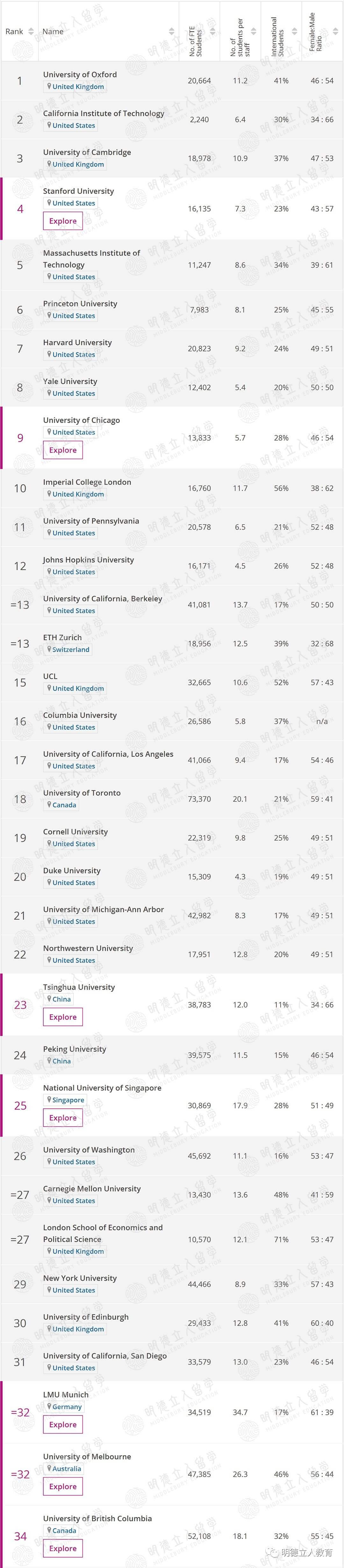Open Harvard University page link

tap(77, 343)
